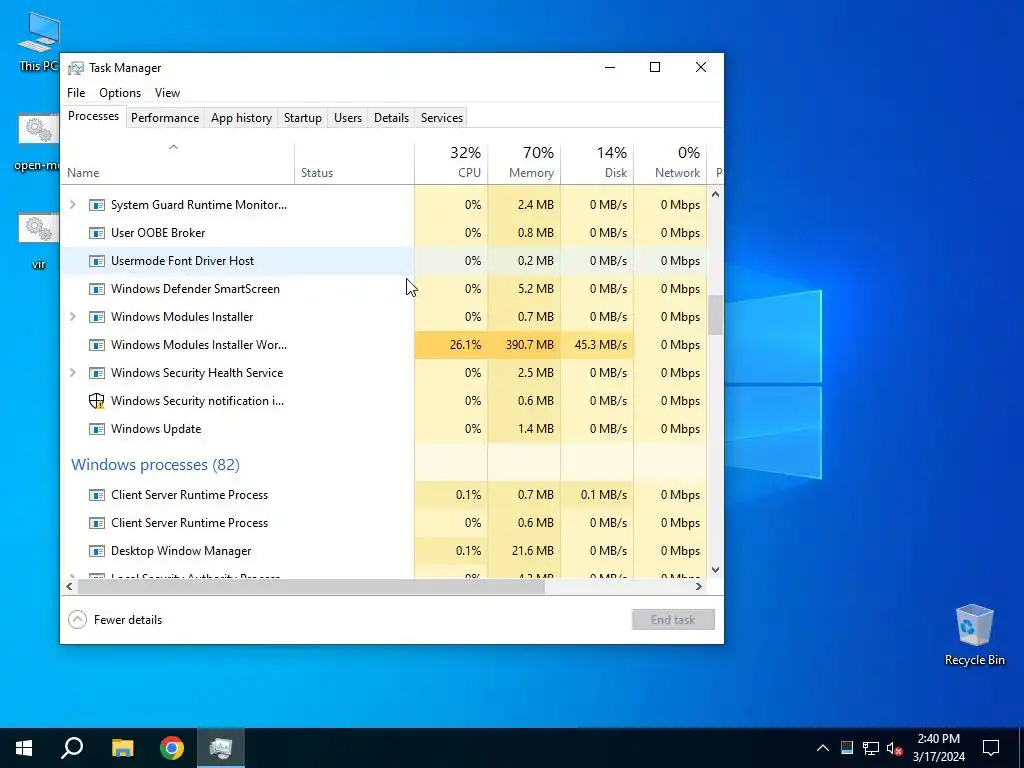The width and height of the screenshot is (1024, 768).
Task: Open the notification center icon
Action: coord(991,748)
